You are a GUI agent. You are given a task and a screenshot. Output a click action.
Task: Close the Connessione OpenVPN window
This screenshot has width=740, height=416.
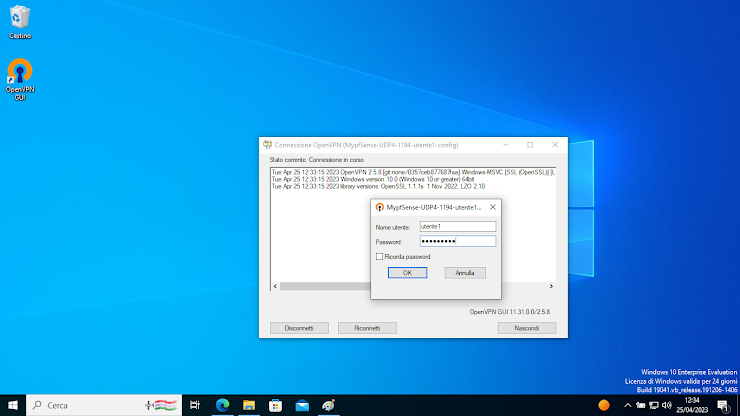click(x=555, y=144)
